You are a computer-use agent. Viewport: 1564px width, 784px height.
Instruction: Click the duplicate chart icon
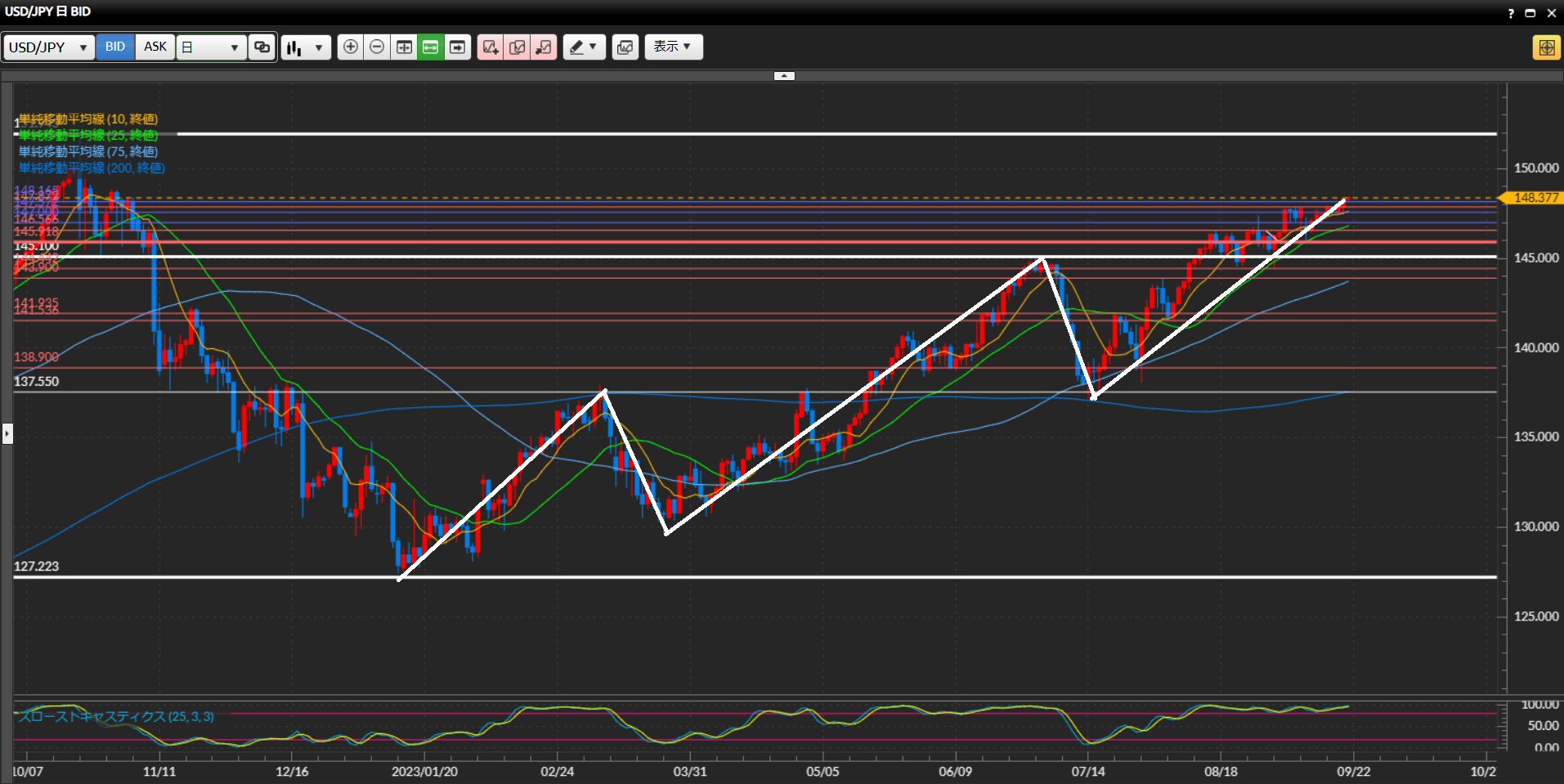pyautogui.click(x=518, y=47)
